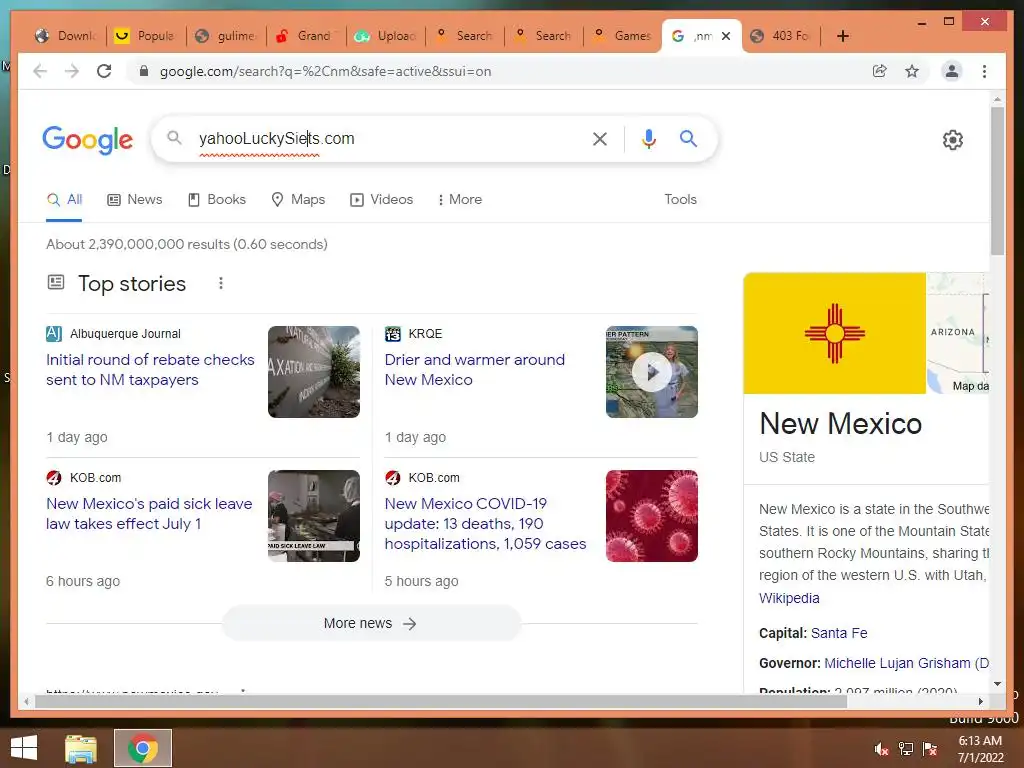Go back to previous page
Screen dimensions: 1024x768
point(40,71)
